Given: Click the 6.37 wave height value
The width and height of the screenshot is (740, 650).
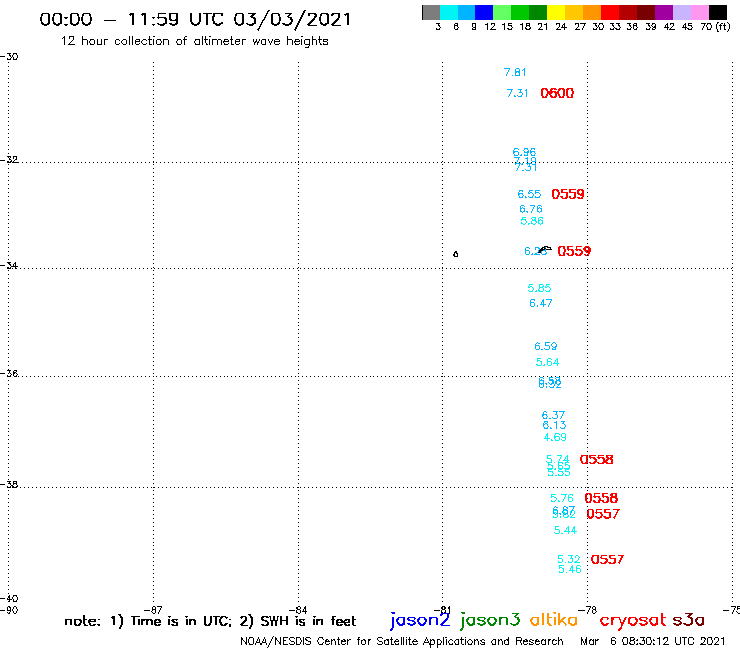Looking at the screenshot, I should (x=553, y=415).
